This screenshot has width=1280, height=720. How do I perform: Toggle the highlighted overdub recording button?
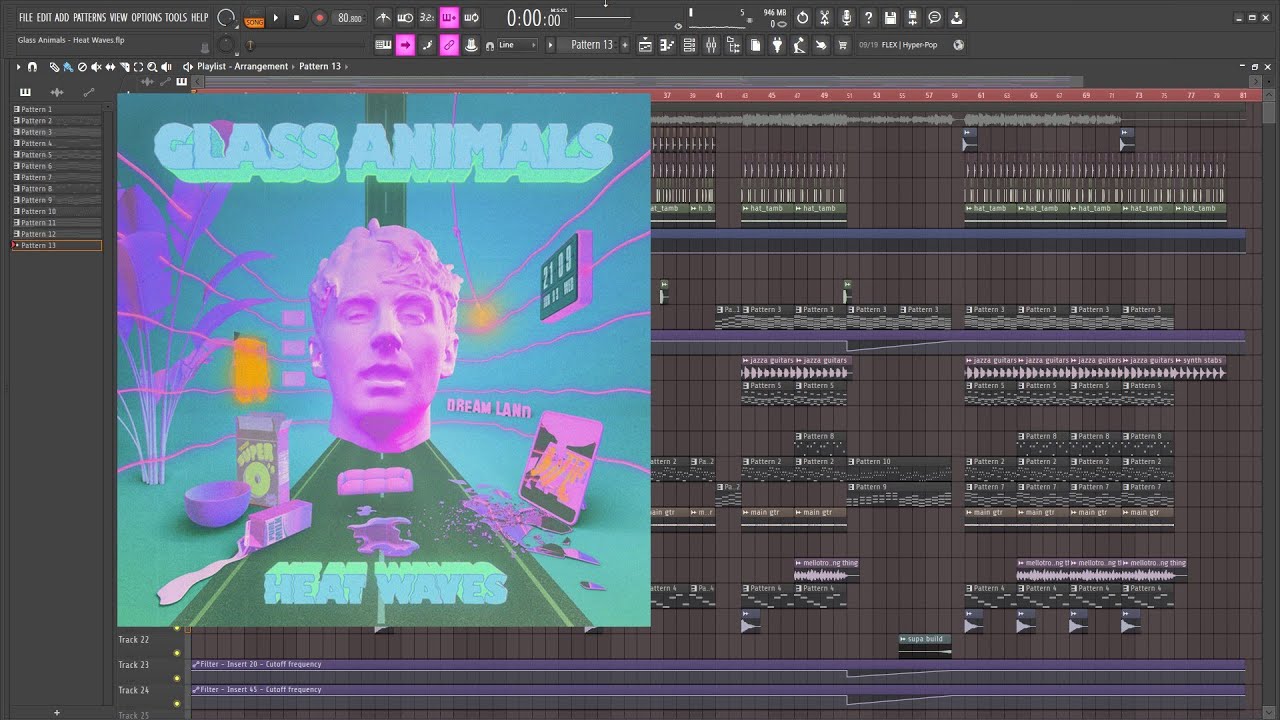click(x=449, y=18)
